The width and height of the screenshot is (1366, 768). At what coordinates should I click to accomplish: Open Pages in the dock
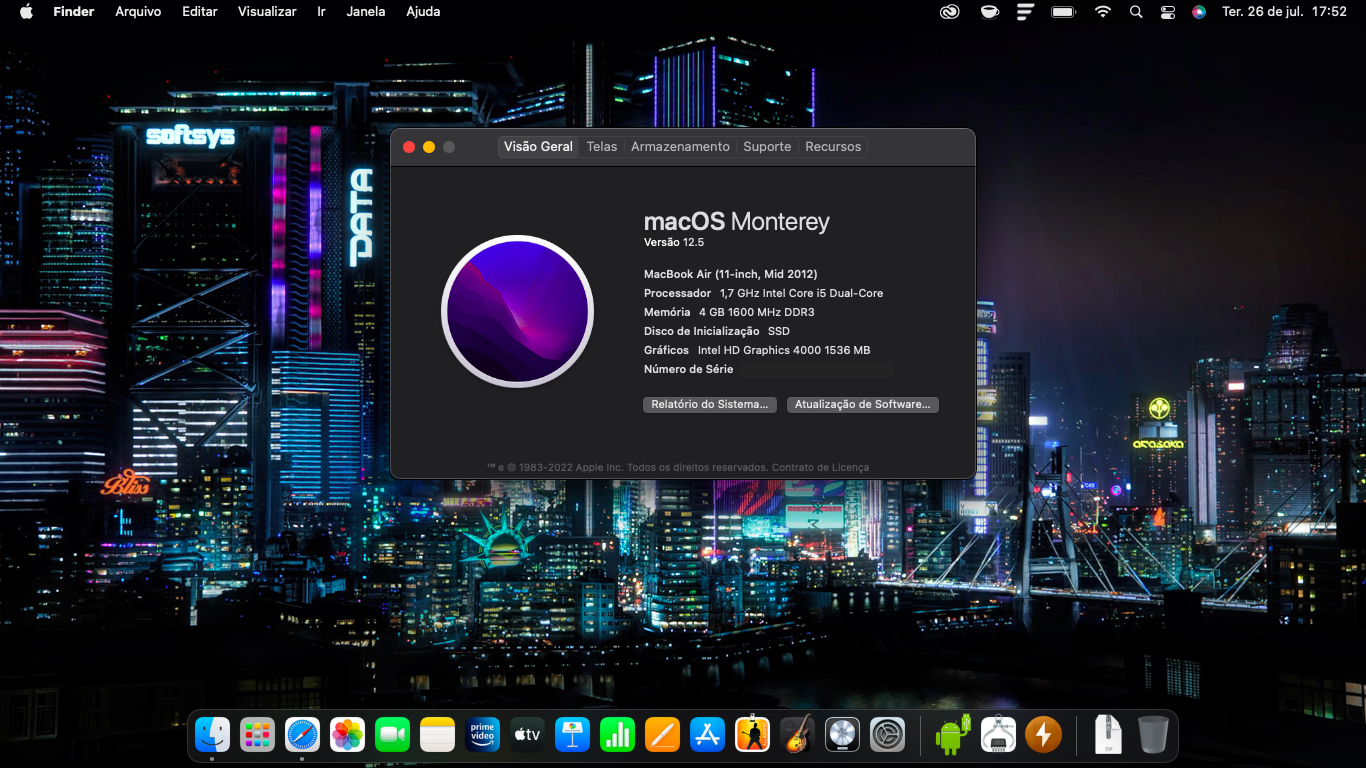pyautogui.click(x=662, y=735)
